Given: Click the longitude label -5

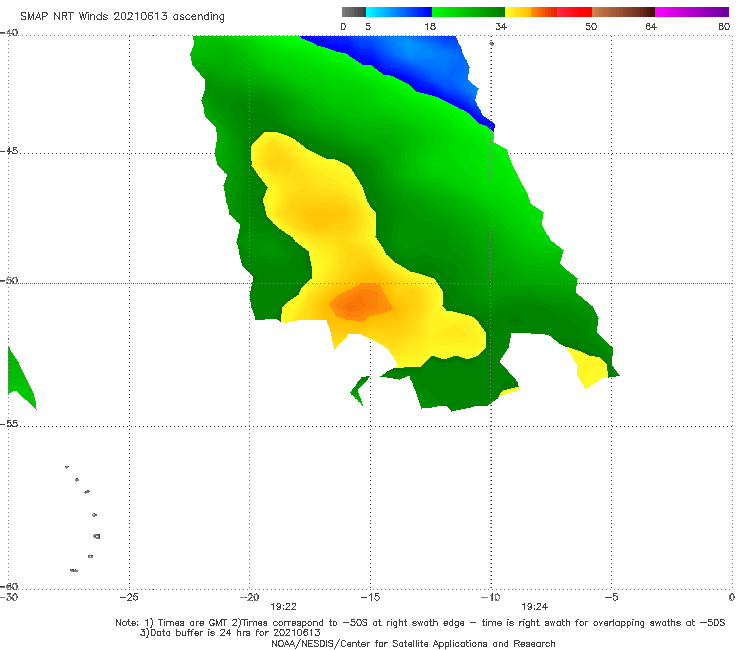Looking at the screenshot, I should 611,597.
